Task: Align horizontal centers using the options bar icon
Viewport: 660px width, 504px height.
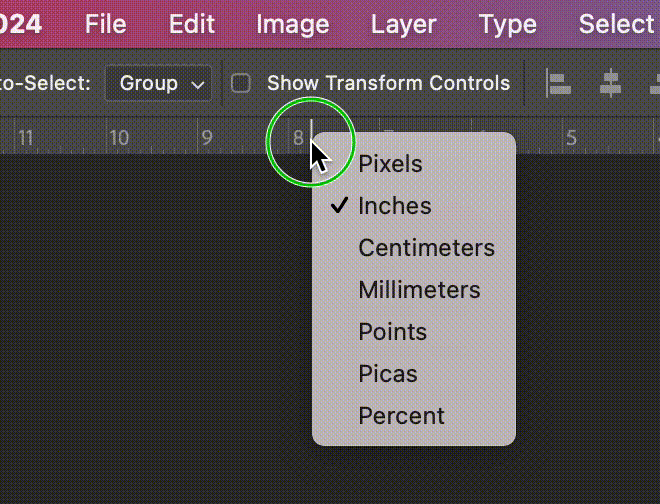Action: coord(610,83)
